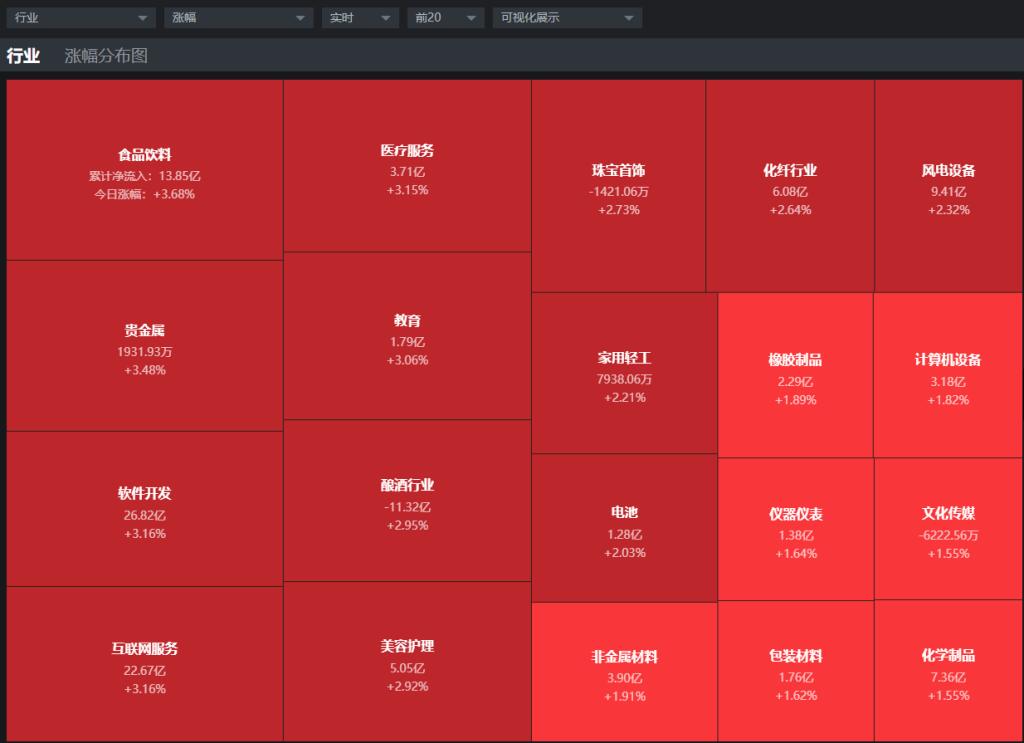Click the 食品饮料 treemap block

pos(145,170)
